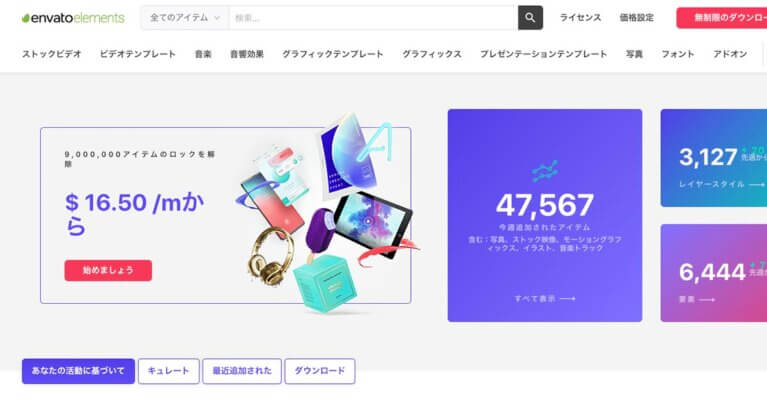Click inside the search input field

(373, 18)
